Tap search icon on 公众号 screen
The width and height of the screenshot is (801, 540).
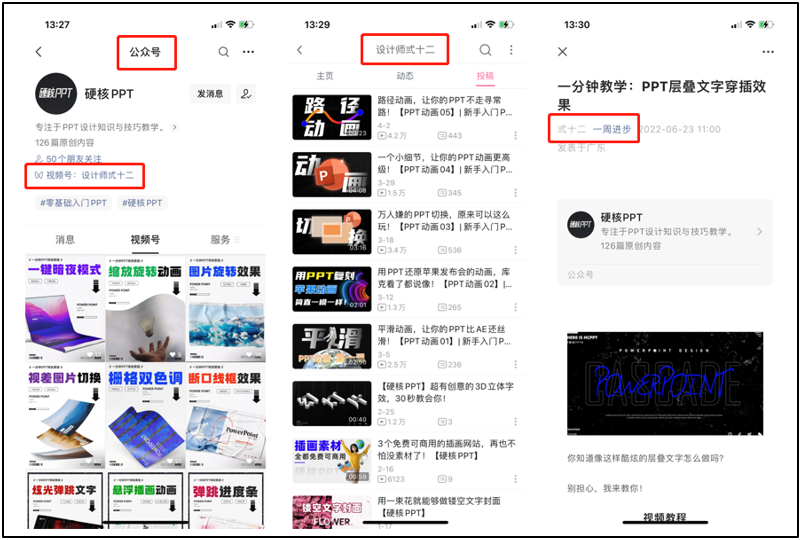tap(224, 52)
